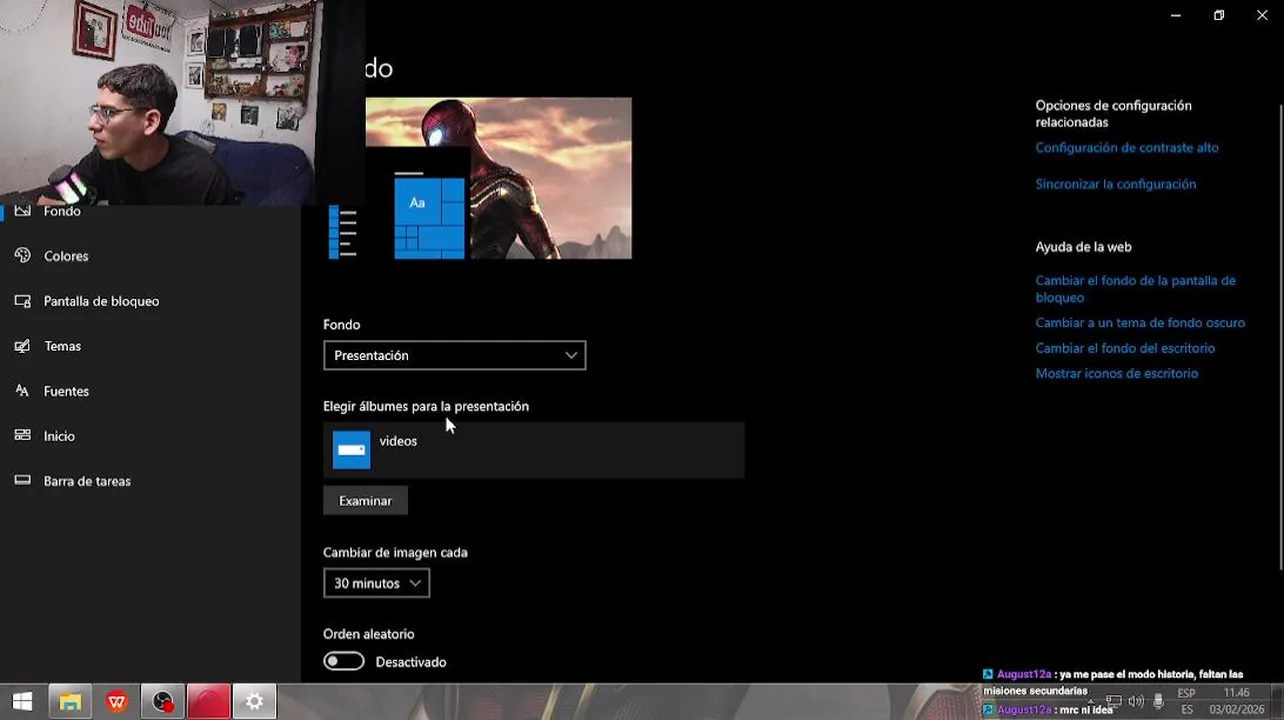Image resolution: width=1284 pixels, height=720 pixels.
Task: Go to the Temas section
Action: pyautogui.click(x=62, y=346)
